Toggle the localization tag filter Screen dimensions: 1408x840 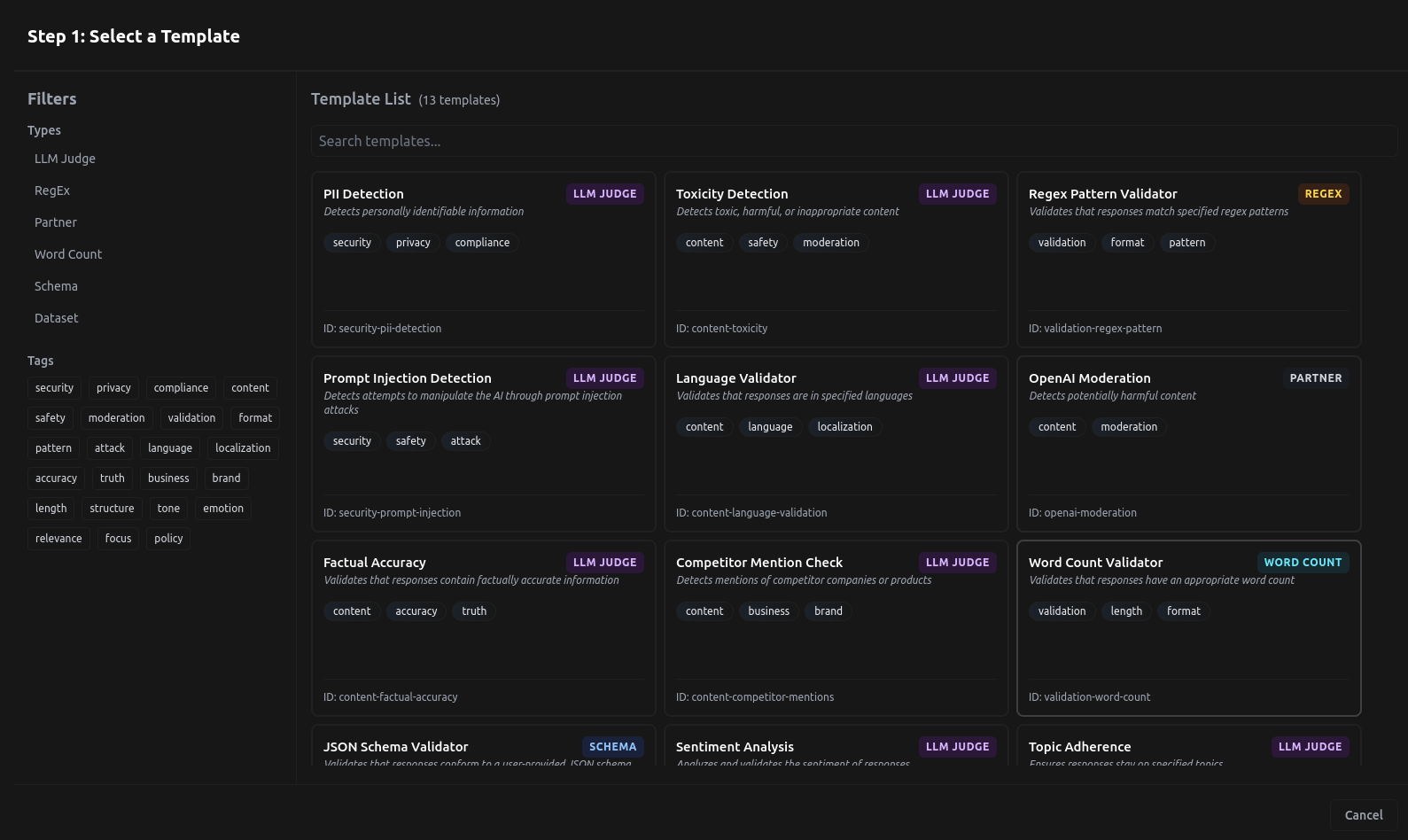pyautogui.click(x=243, y=448)
